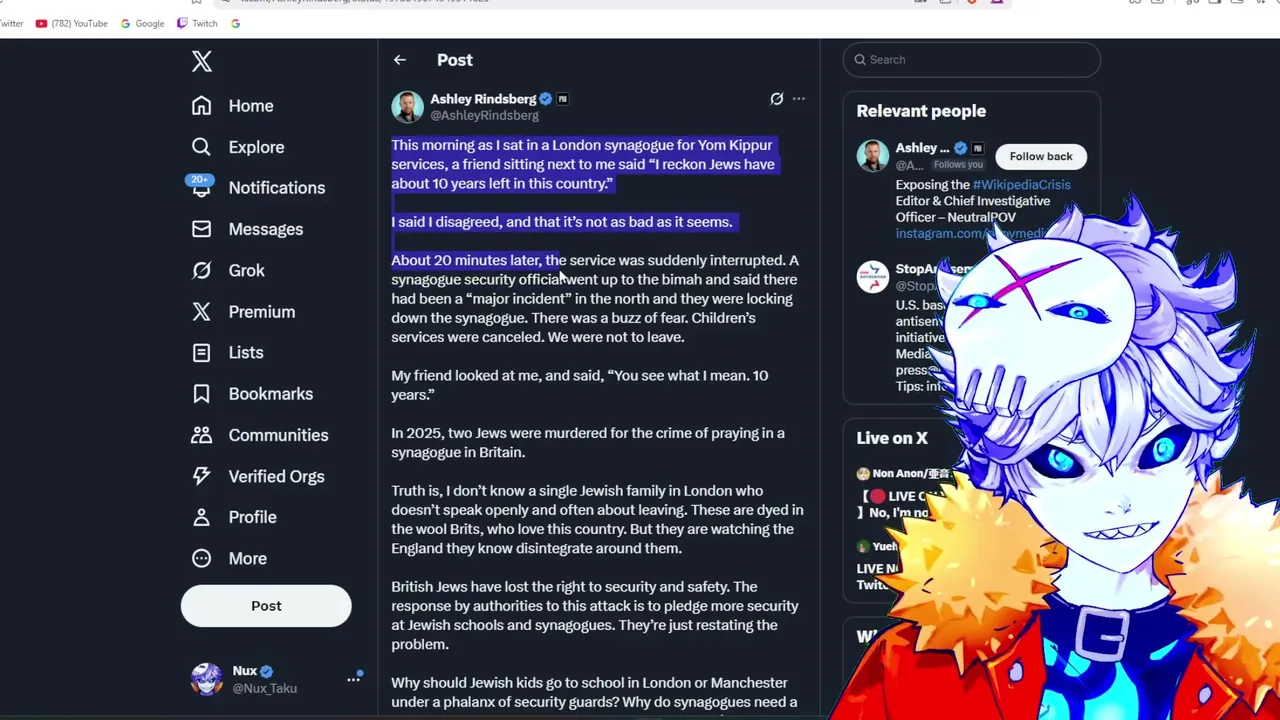1280x720 pixels.
Task: Click the More circle icon
Action: (202, 559)
